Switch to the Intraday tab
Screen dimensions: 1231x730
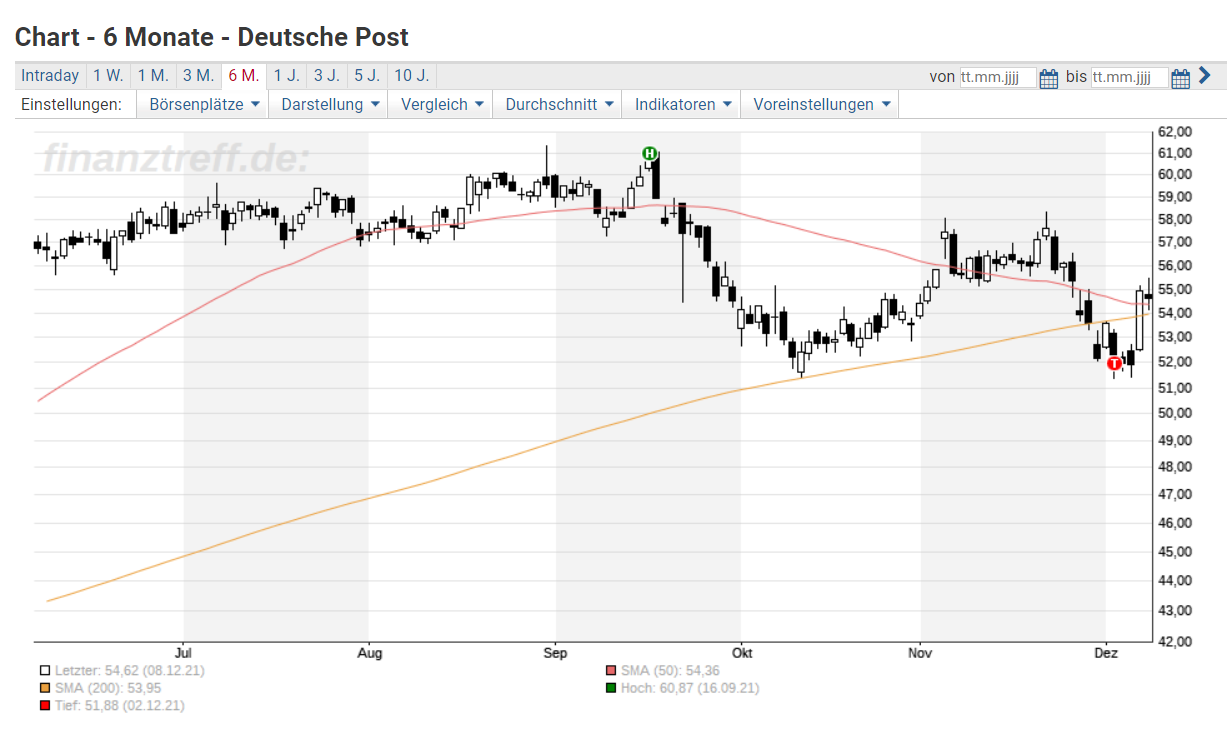(50, 75)
